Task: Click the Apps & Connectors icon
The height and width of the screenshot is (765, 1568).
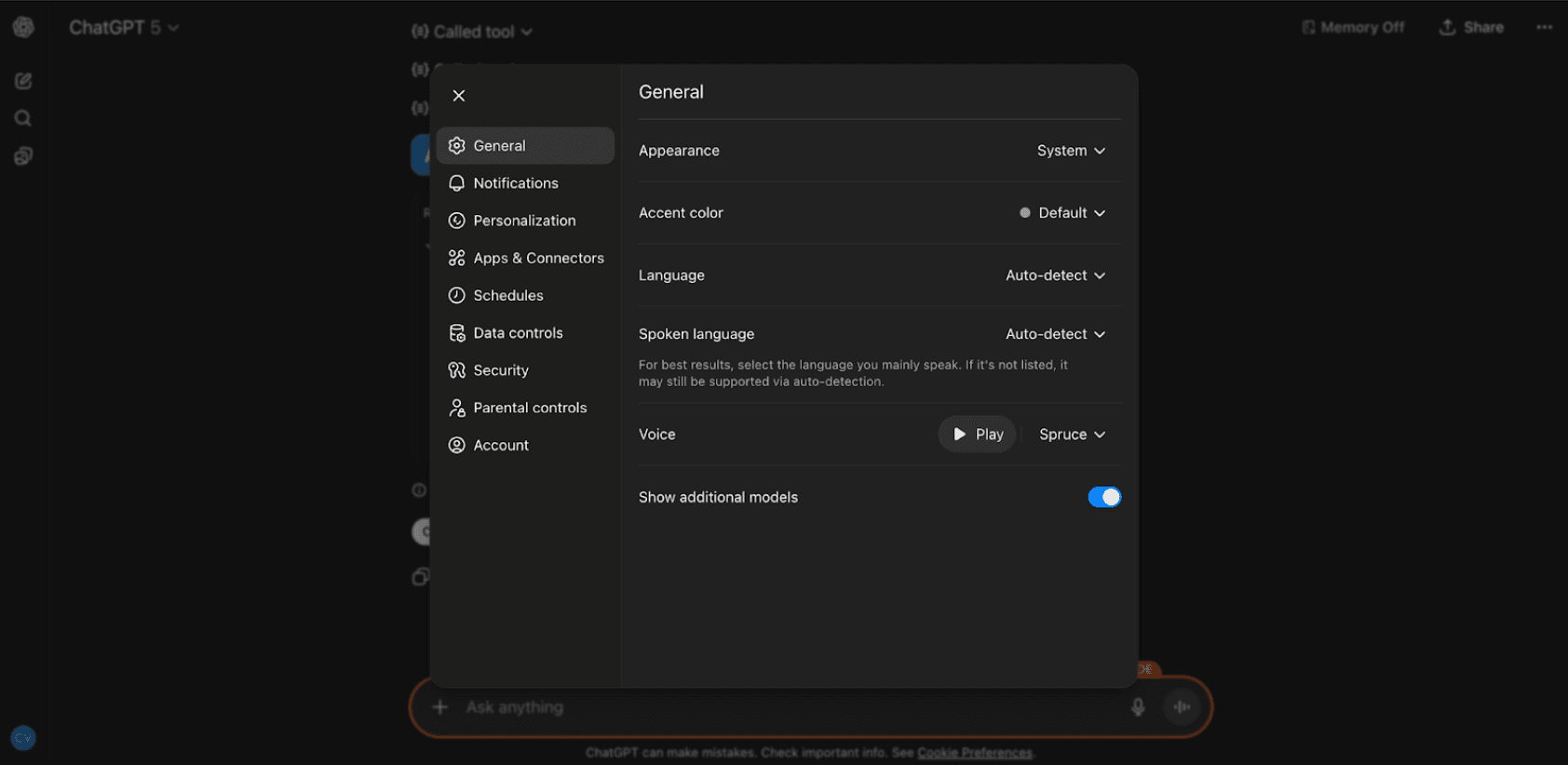Action: coord(456,258)
